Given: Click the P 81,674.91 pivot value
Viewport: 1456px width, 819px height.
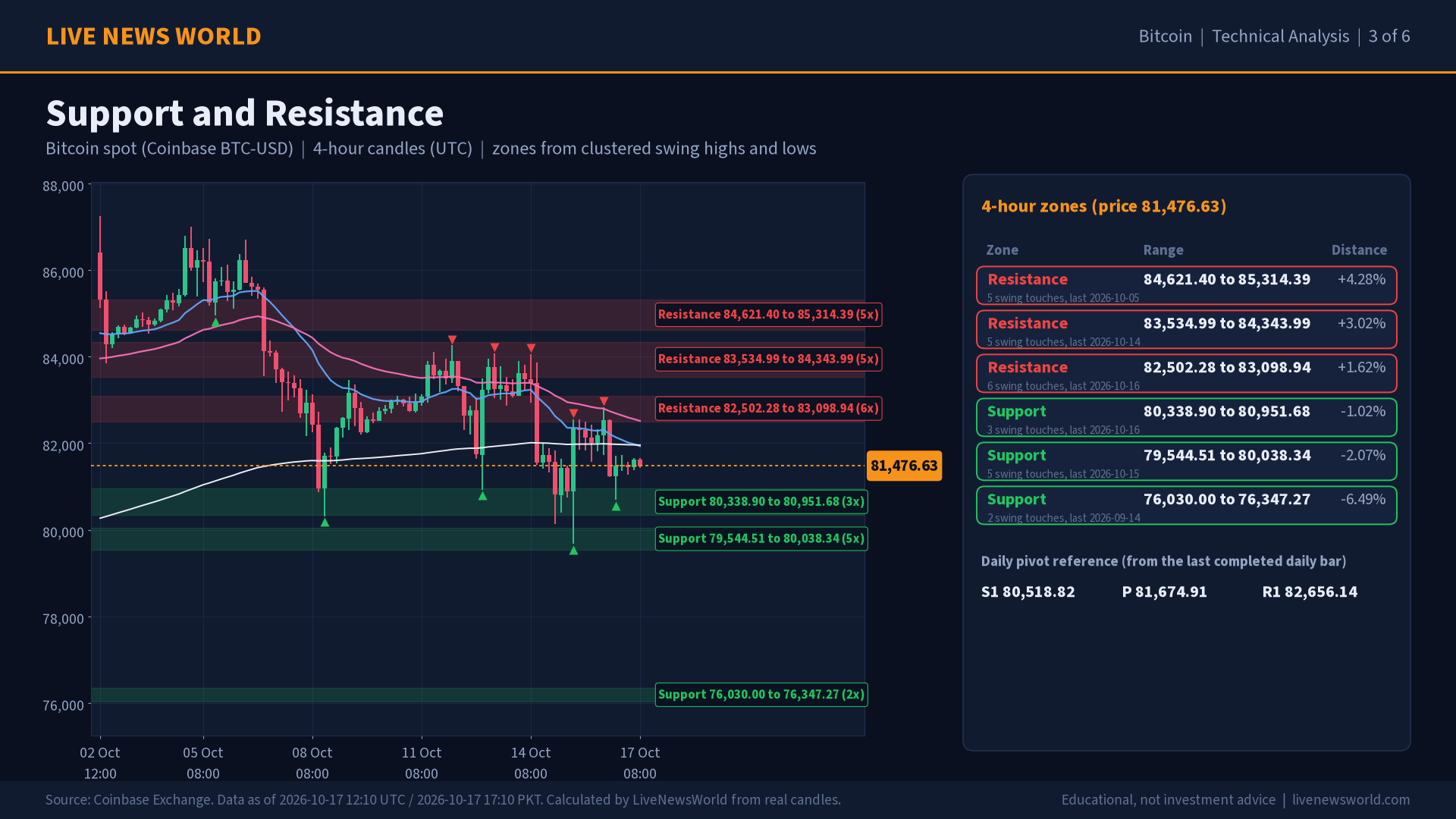Looking at the screenshot, I should [1164, 592].
